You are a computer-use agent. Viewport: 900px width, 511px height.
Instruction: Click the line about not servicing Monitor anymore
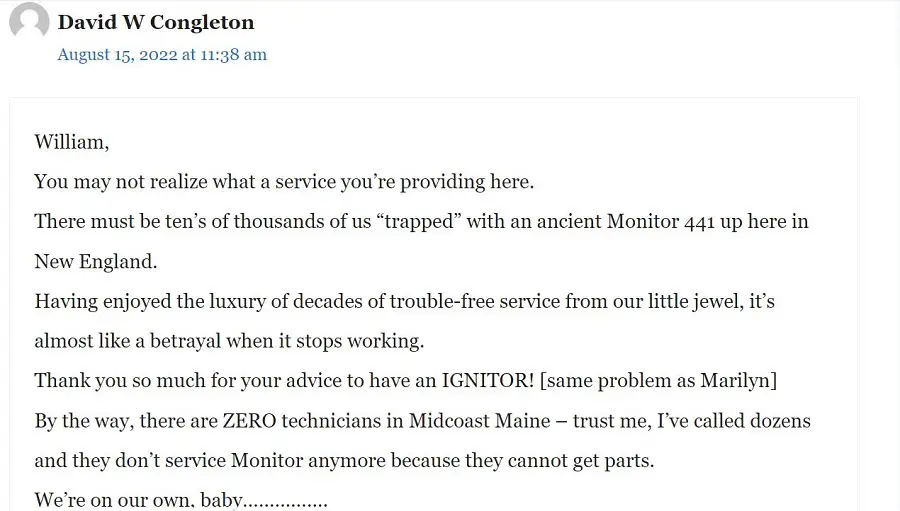point(344,460)
